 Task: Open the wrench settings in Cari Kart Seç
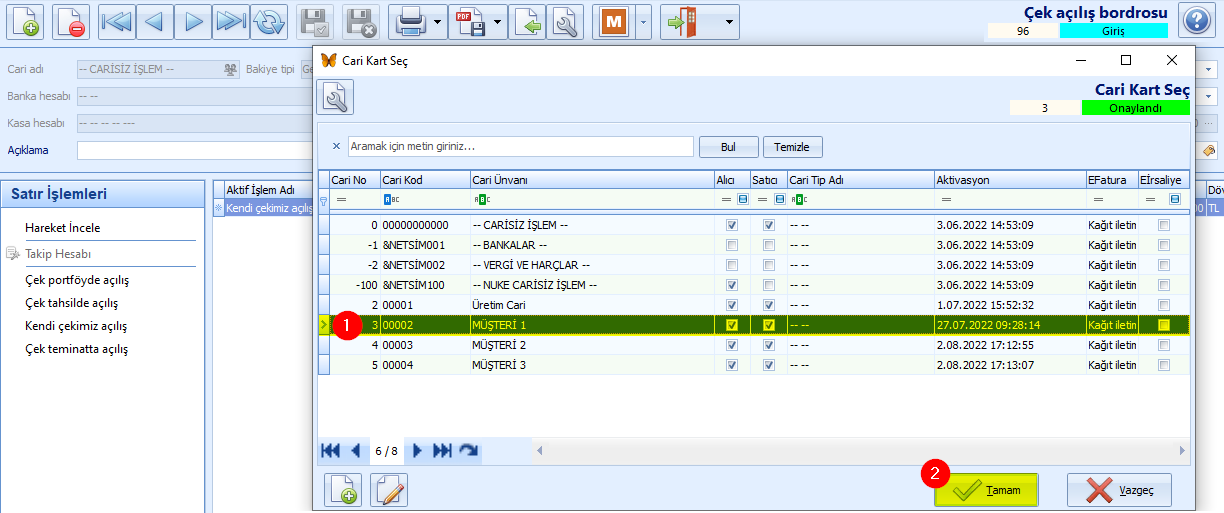tap(336, 98)
